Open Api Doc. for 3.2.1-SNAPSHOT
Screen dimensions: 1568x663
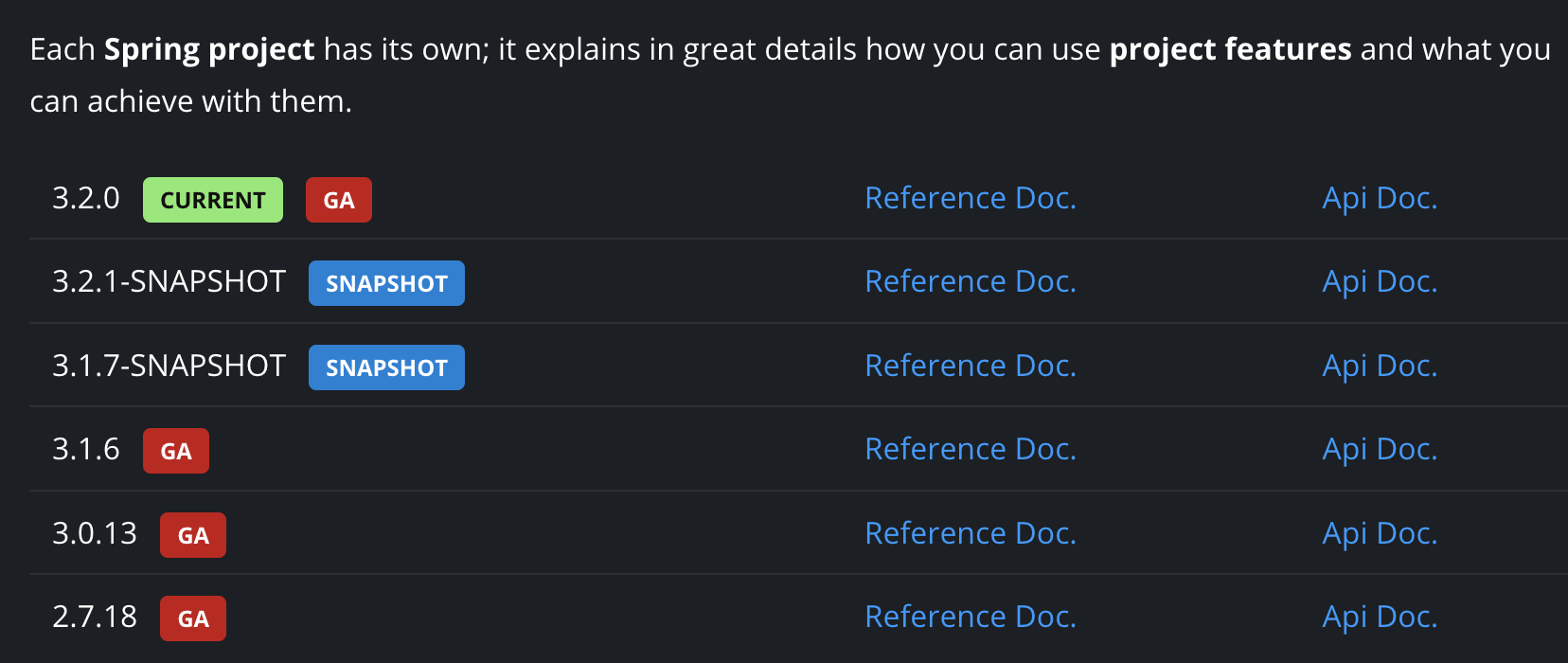pyautogui.click(x=1380, y=281)
